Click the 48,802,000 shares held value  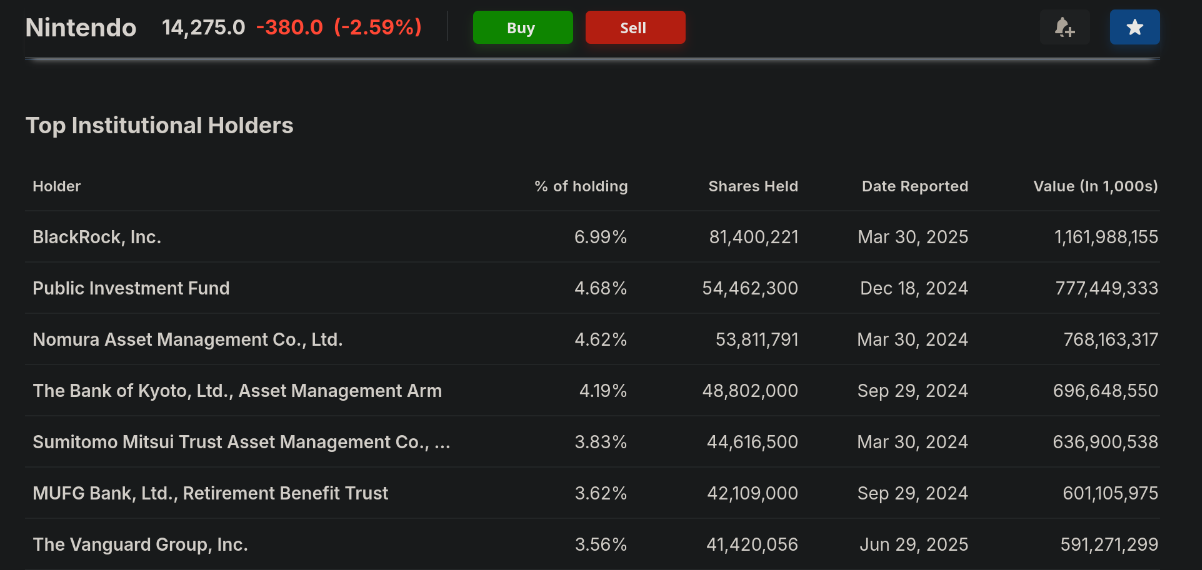(750, 391)
